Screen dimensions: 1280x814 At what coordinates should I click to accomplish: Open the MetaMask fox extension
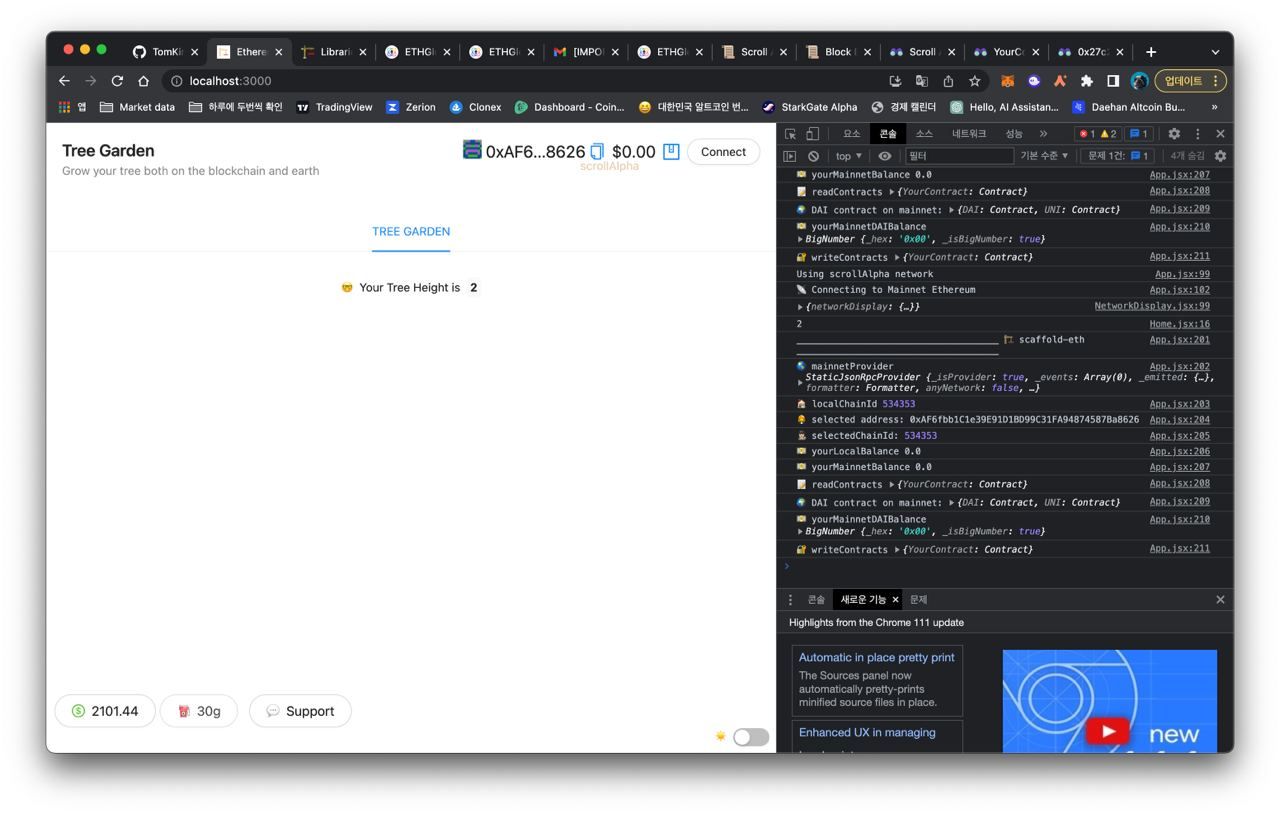click(x=1008, y=81)
